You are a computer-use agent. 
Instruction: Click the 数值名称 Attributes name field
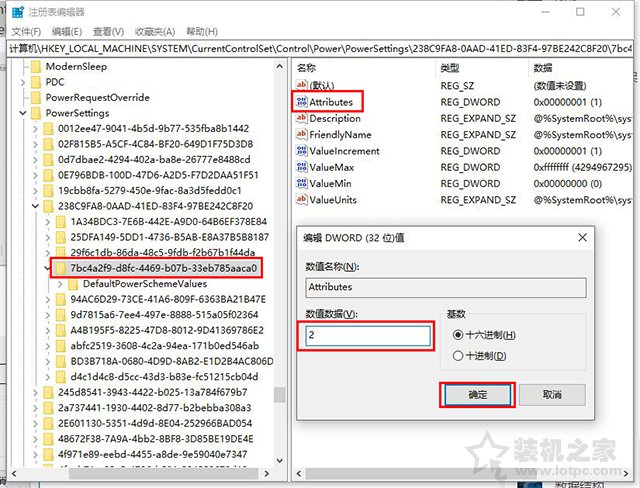pyautogui.click(x=446, y=287)
